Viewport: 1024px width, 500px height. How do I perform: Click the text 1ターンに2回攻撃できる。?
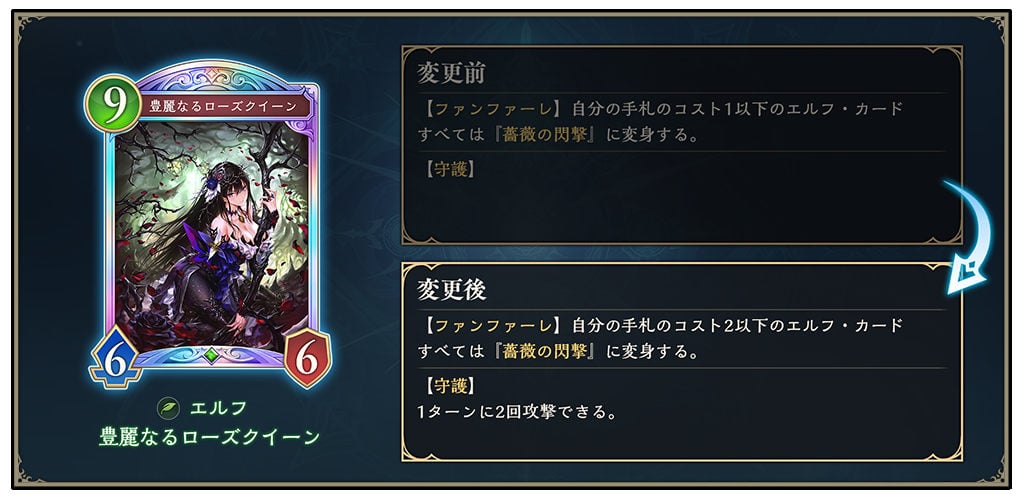[517, 413]
